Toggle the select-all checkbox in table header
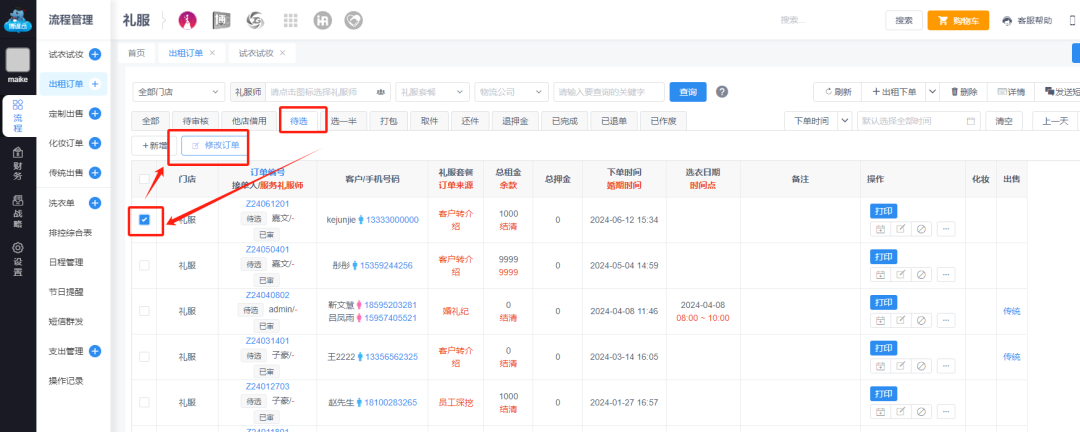Viewport: 1080px width, 432px height. click(x=144, y=179)
